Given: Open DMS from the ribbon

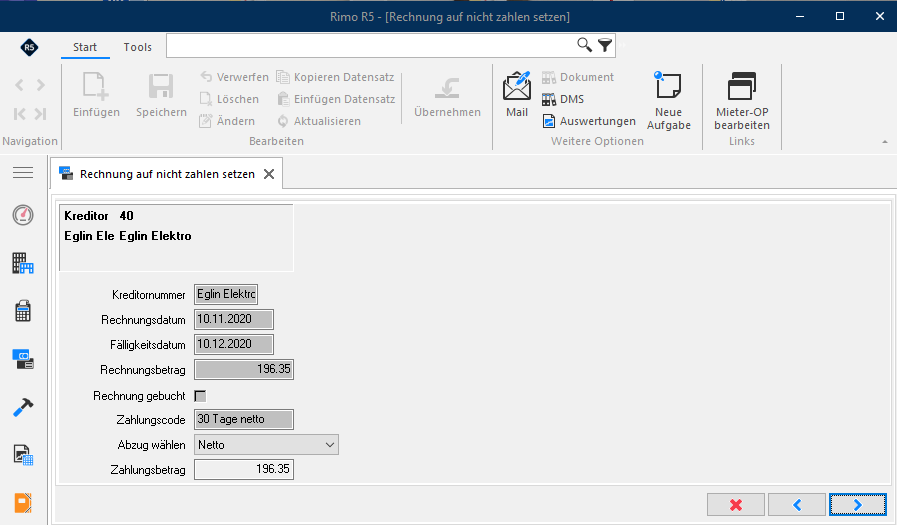Looking at the screenshot, I should point(563,99).
